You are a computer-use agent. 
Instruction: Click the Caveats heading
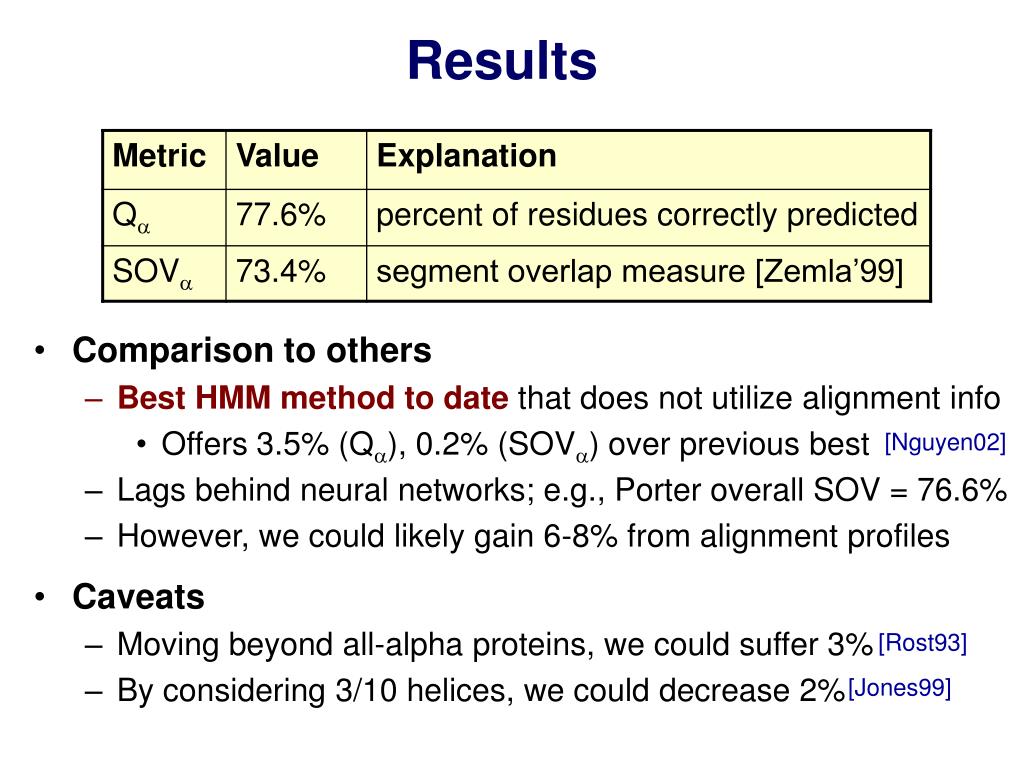click(x=138, y=597)
